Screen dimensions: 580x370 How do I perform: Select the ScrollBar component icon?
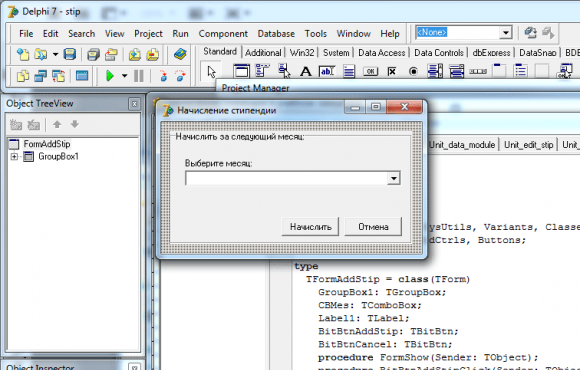(478, 71)
